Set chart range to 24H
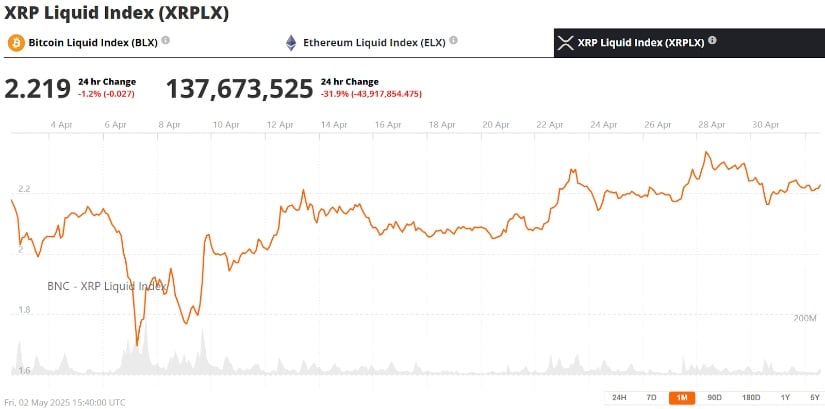Screen dimensions: 825x409 (619, 397)
